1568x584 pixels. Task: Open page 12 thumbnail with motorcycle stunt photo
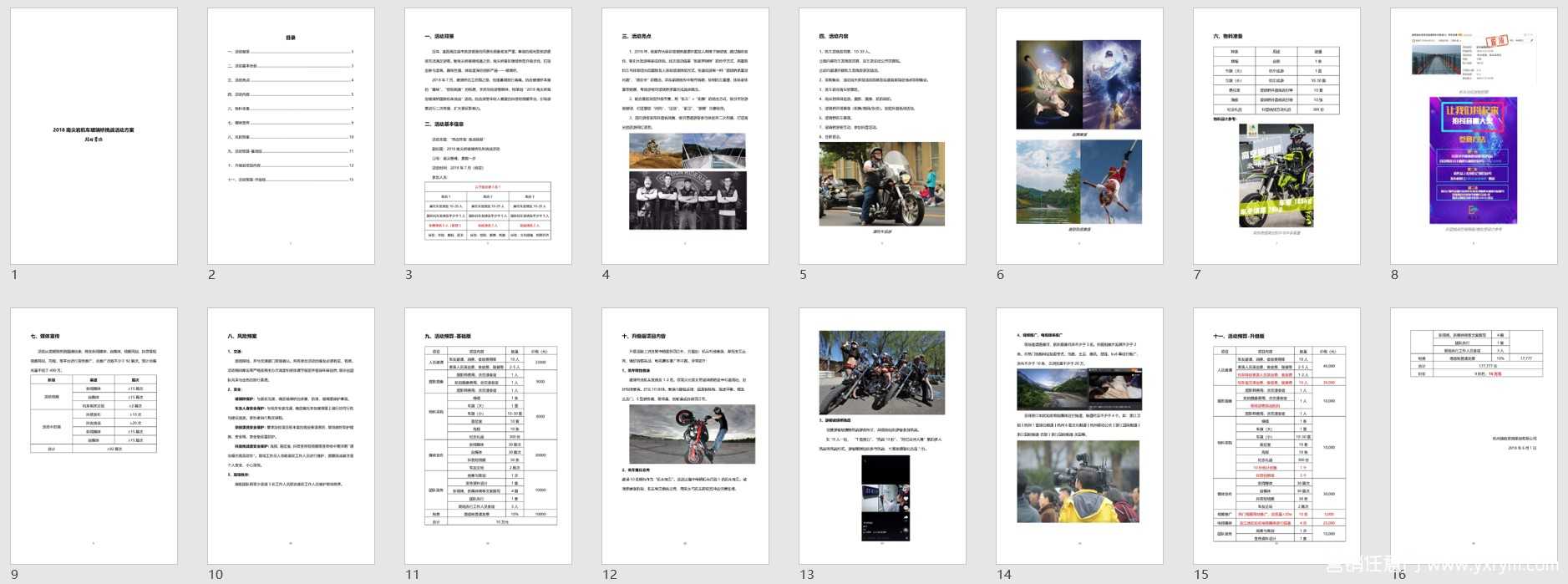click(685, 436)
